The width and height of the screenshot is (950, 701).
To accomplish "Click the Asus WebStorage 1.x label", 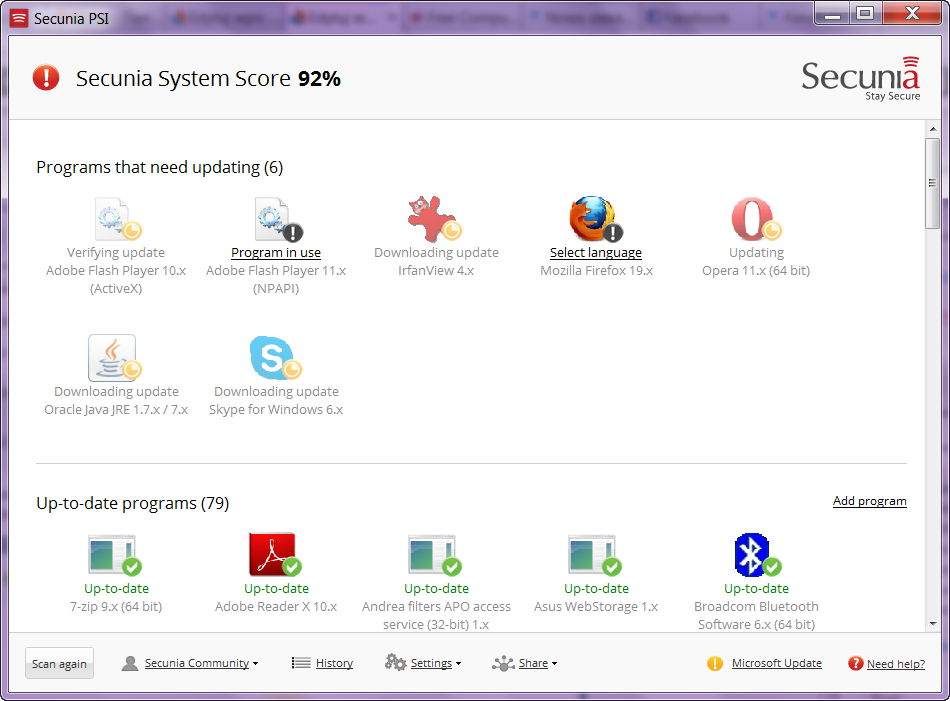I will coord(596,606).
